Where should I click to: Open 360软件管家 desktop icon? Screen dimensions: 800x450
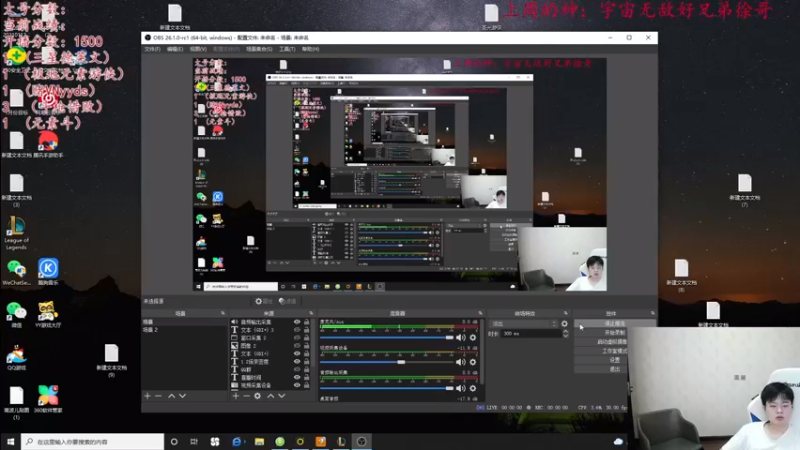tap(47, 399)
